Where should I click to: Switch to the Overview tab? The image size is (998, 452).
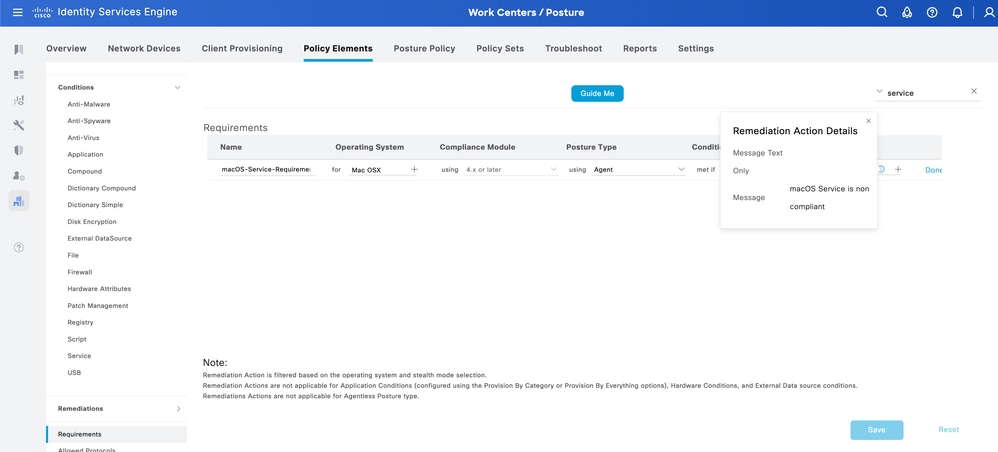coord(66,48)
